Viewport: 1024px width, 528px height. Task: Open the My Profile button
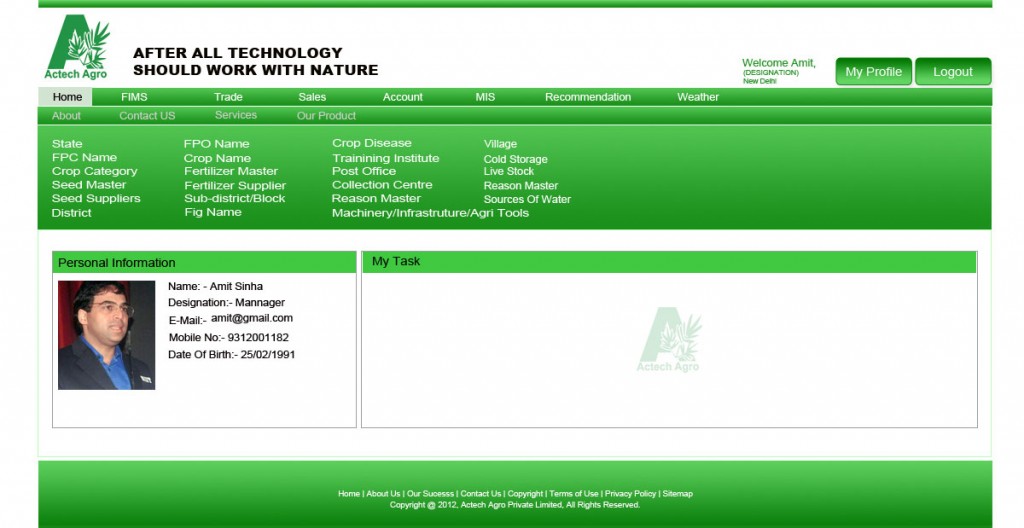(x=873, y=72)
